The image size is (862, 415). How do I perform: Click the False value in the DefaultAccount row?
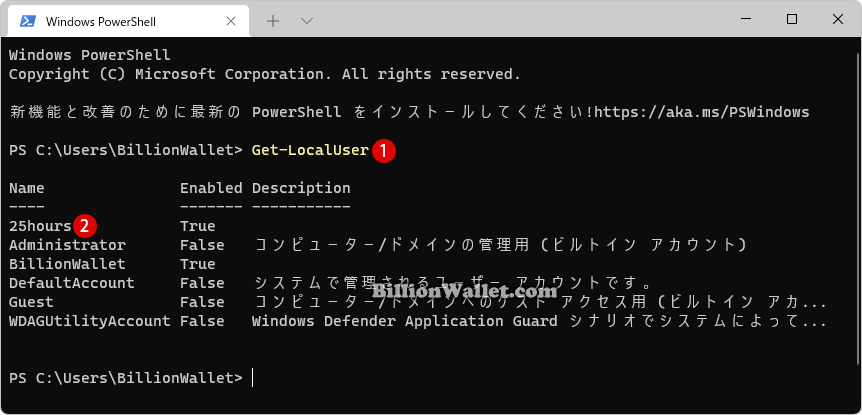tap(202, 283)
